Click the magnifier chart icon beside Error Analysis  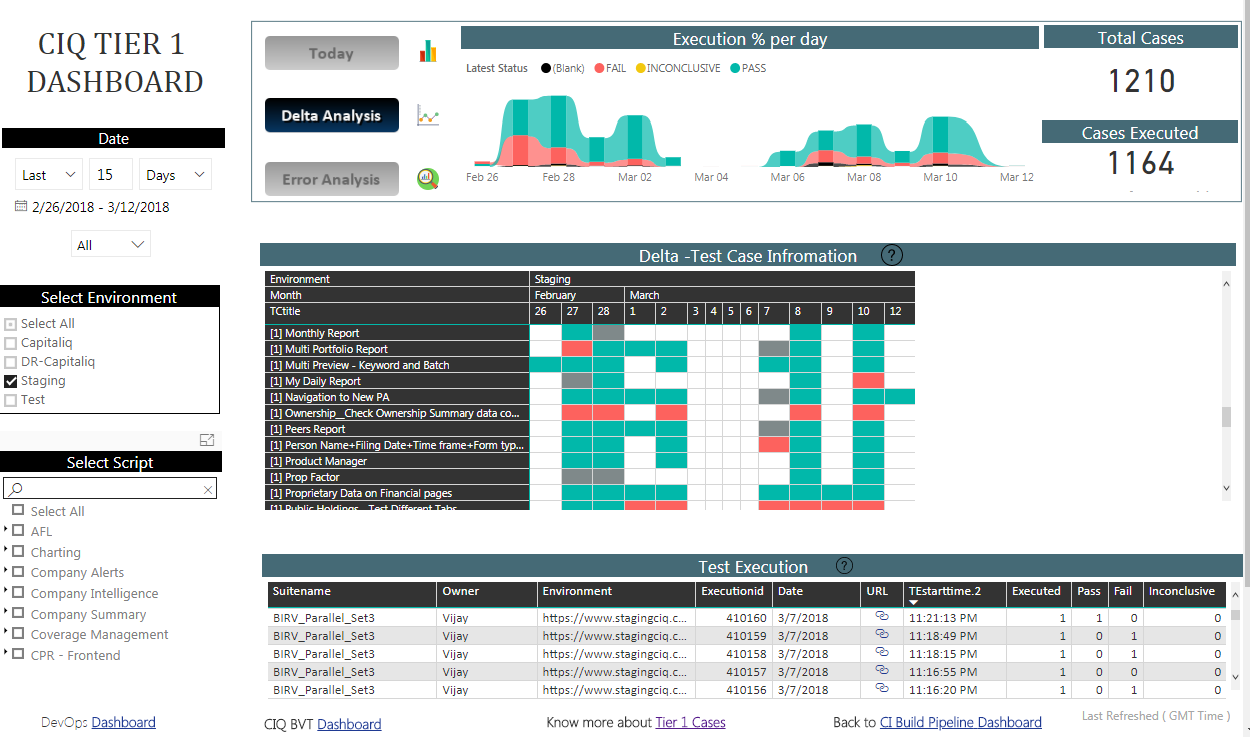(x=428, y=179)
